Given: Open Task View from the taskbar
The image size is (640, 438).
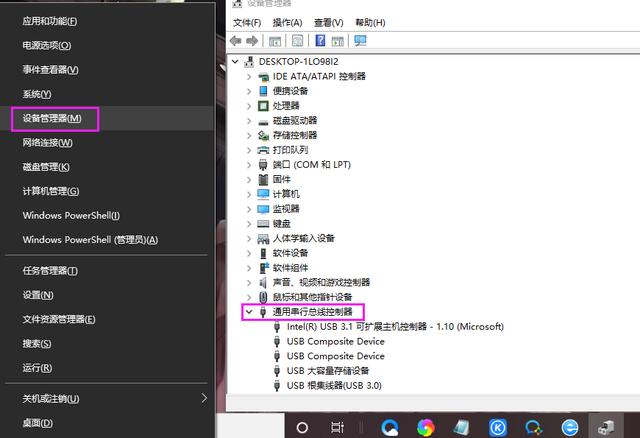Looking at the screenshot, I should point(338,427).
